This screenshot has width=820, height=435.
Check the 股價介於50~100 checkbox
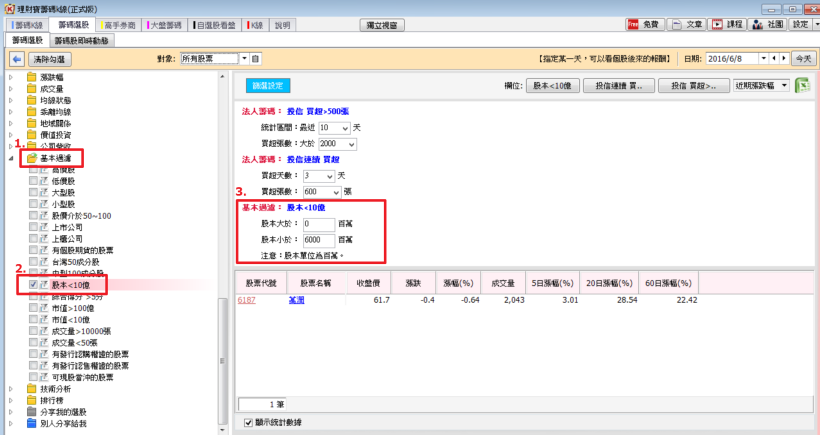(33, 215)
